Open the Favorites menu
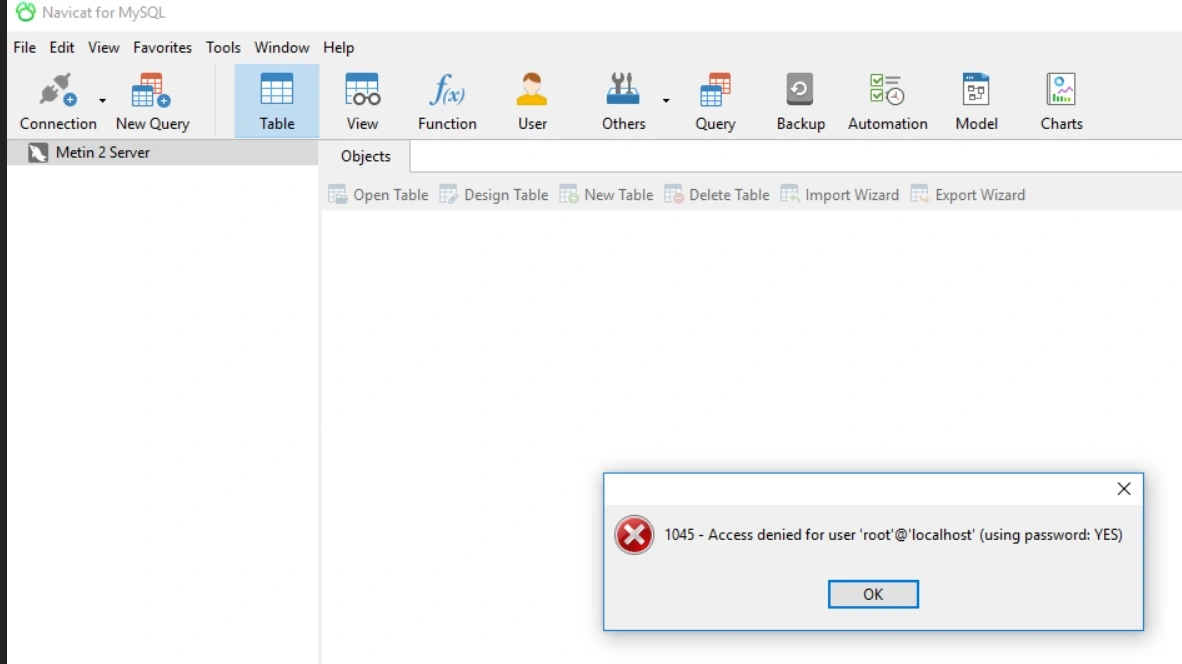Screen dimensions: 1182x664 162,47
